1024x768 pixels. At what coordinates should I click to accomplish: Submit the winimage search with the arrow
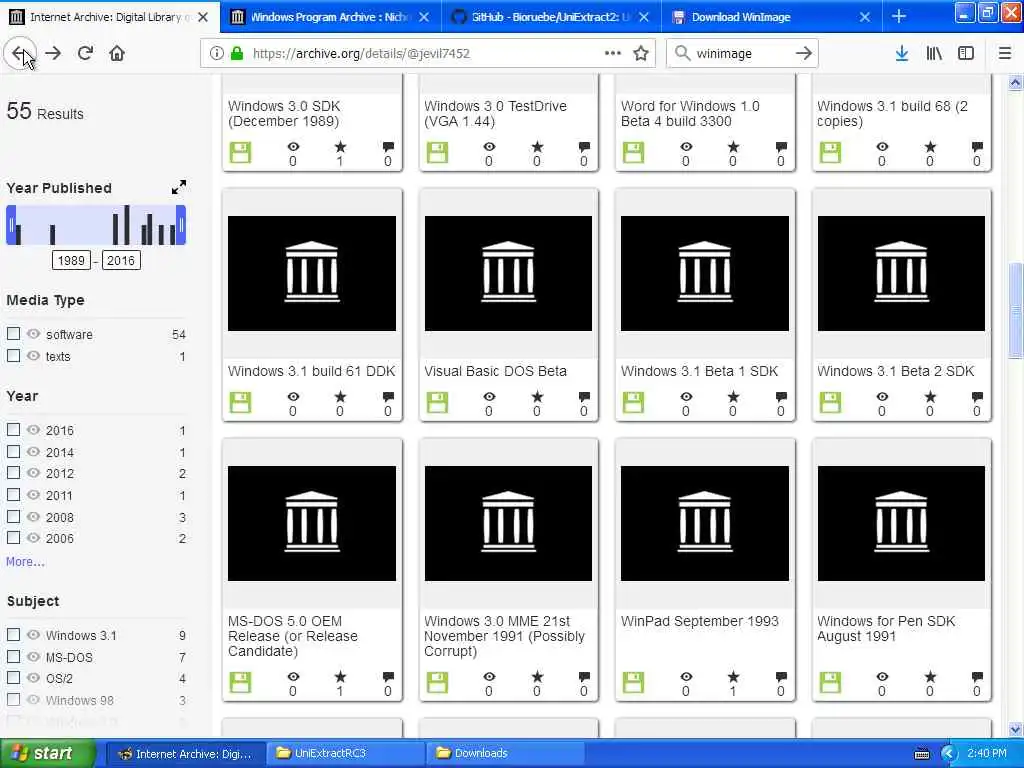804,54
